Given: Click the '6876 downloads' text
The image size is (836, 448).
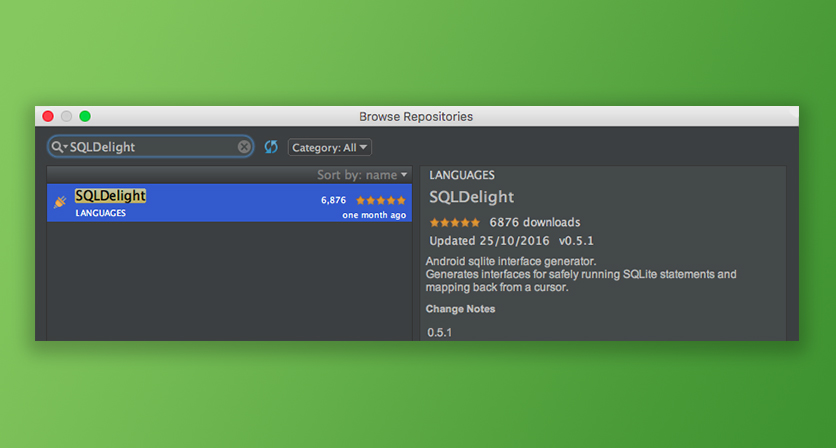Looking at the screenshot, I should point(535,222).
